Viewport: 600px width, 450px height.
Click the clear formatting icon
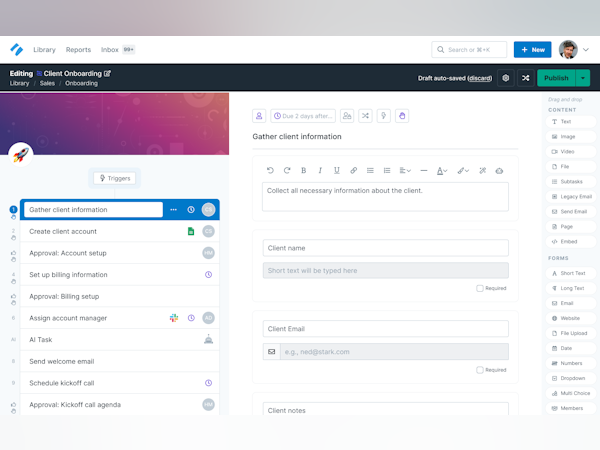483,170
